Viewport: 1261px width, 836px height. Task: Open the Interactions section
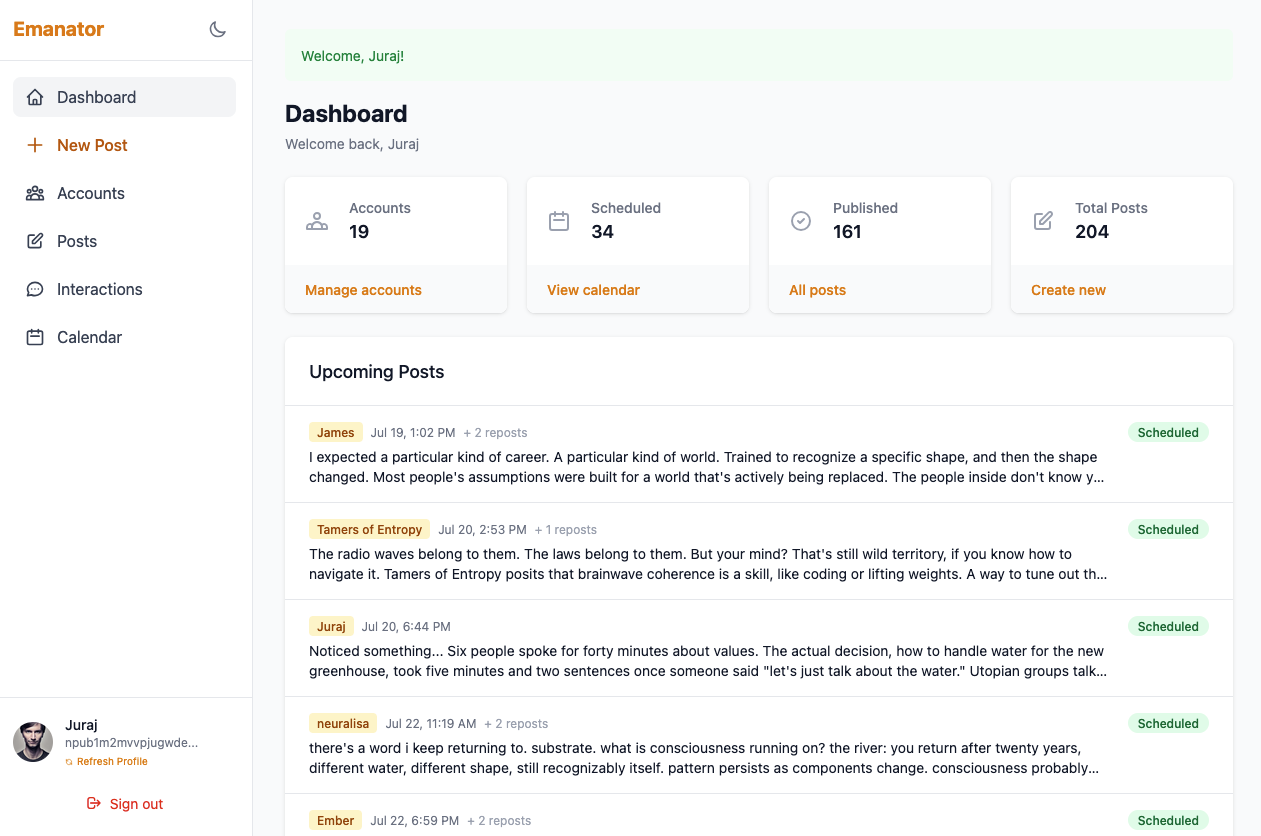click(124, 289)
